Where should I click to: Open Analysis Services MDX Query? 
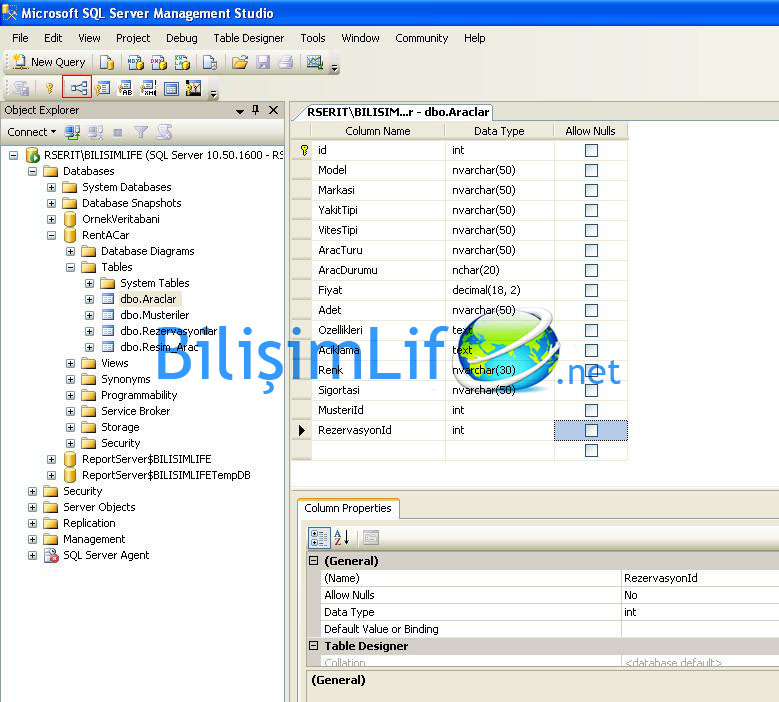click(136, 63)
